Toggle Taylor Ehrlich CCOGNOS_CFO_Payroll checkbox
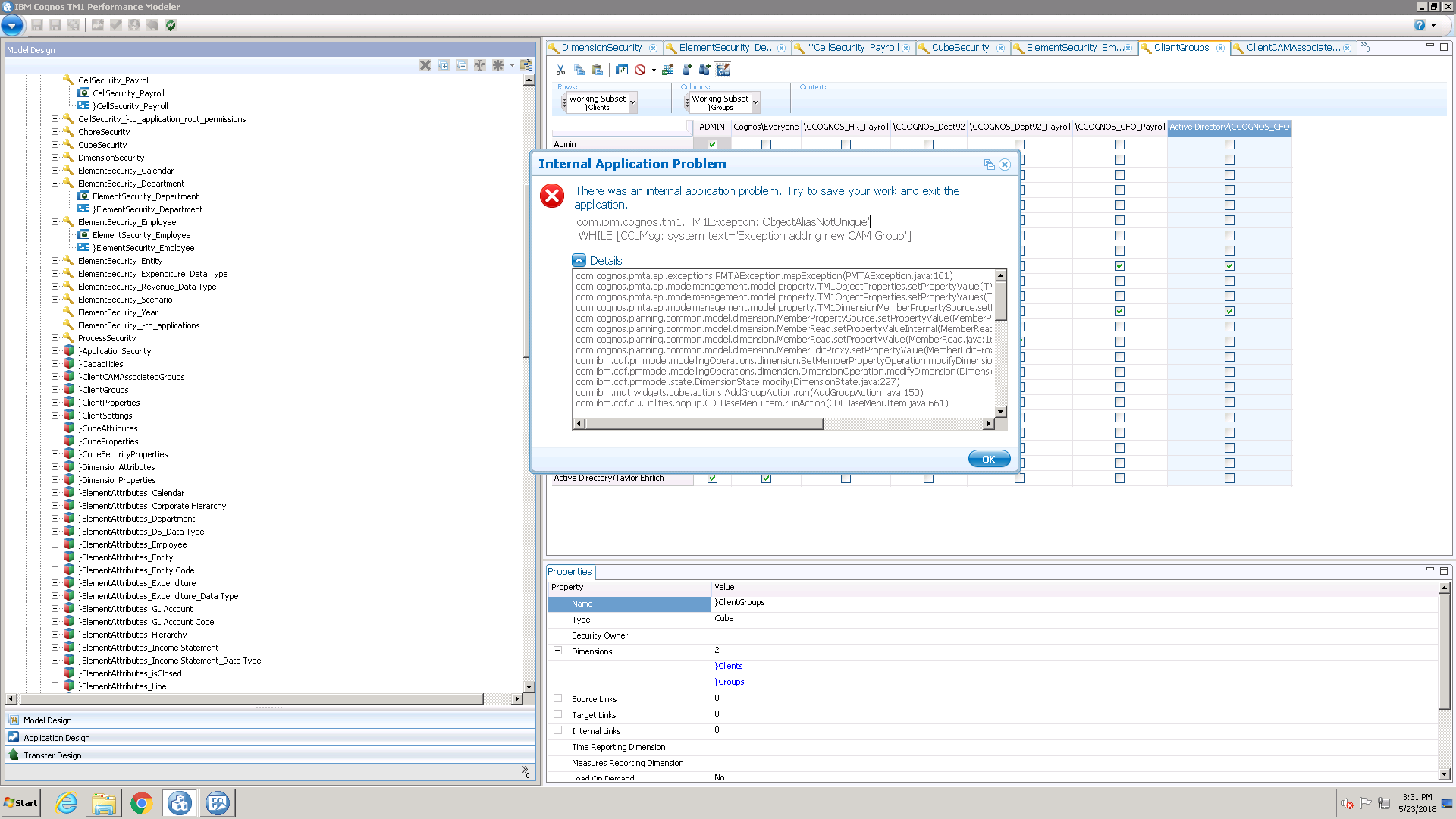 click(1119, 479)
